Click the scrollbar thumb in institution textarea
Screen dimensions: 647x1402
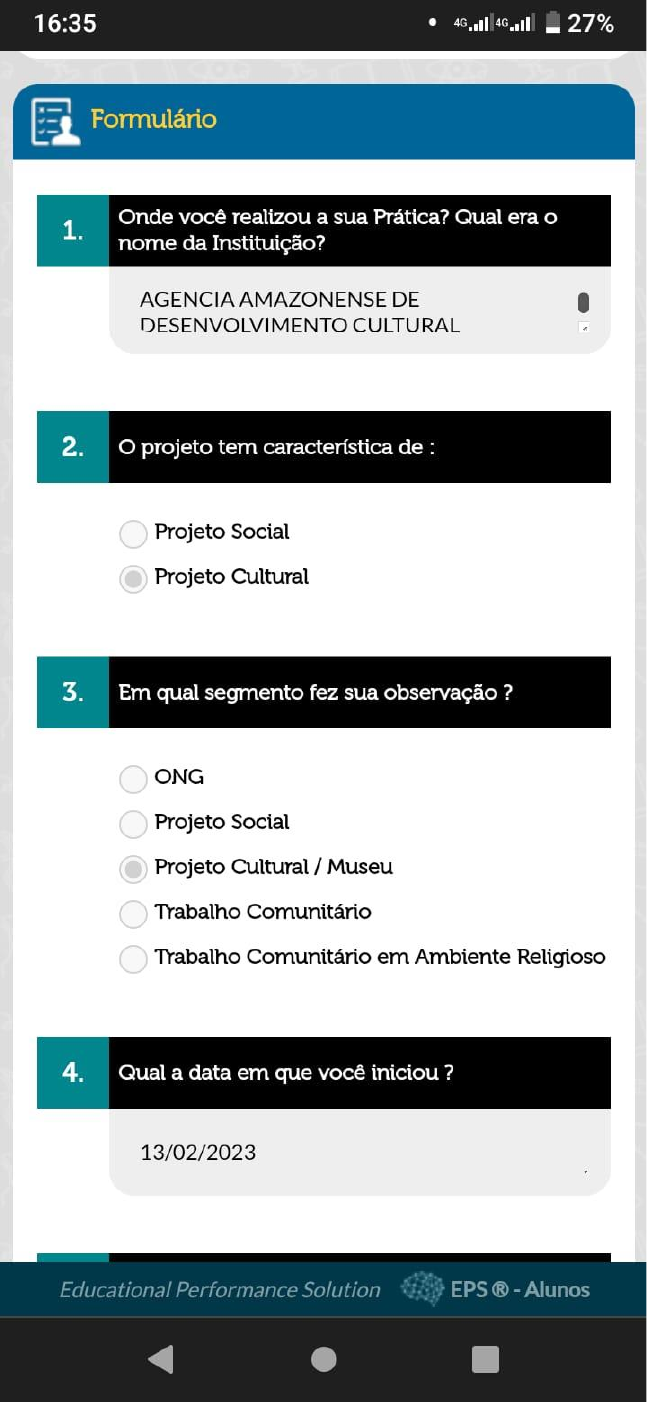click(584, 302)
